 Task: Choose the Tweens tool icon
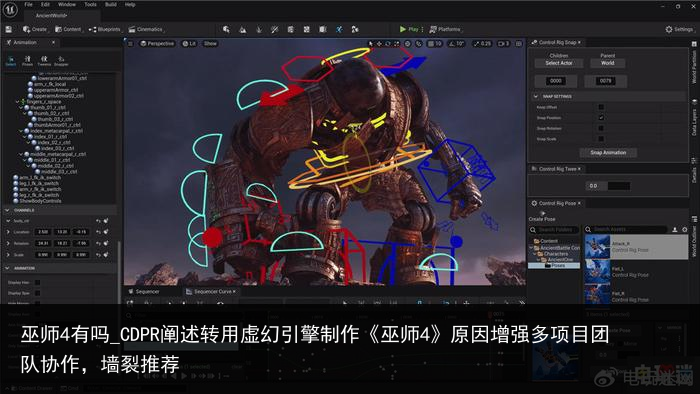tap(44, 60)
